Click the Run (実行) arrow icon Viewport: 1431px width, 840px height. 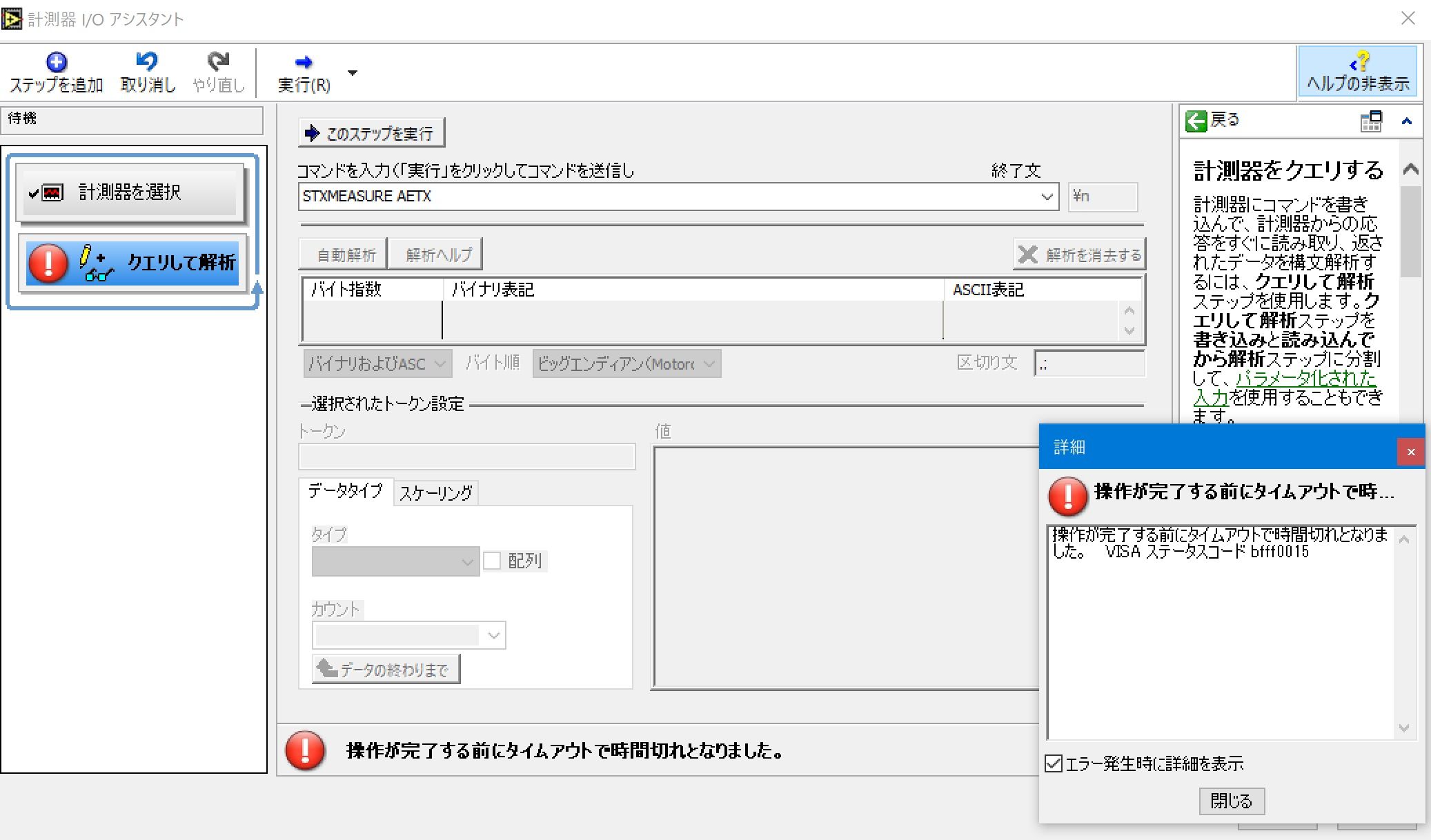click(x=303, y=63)
